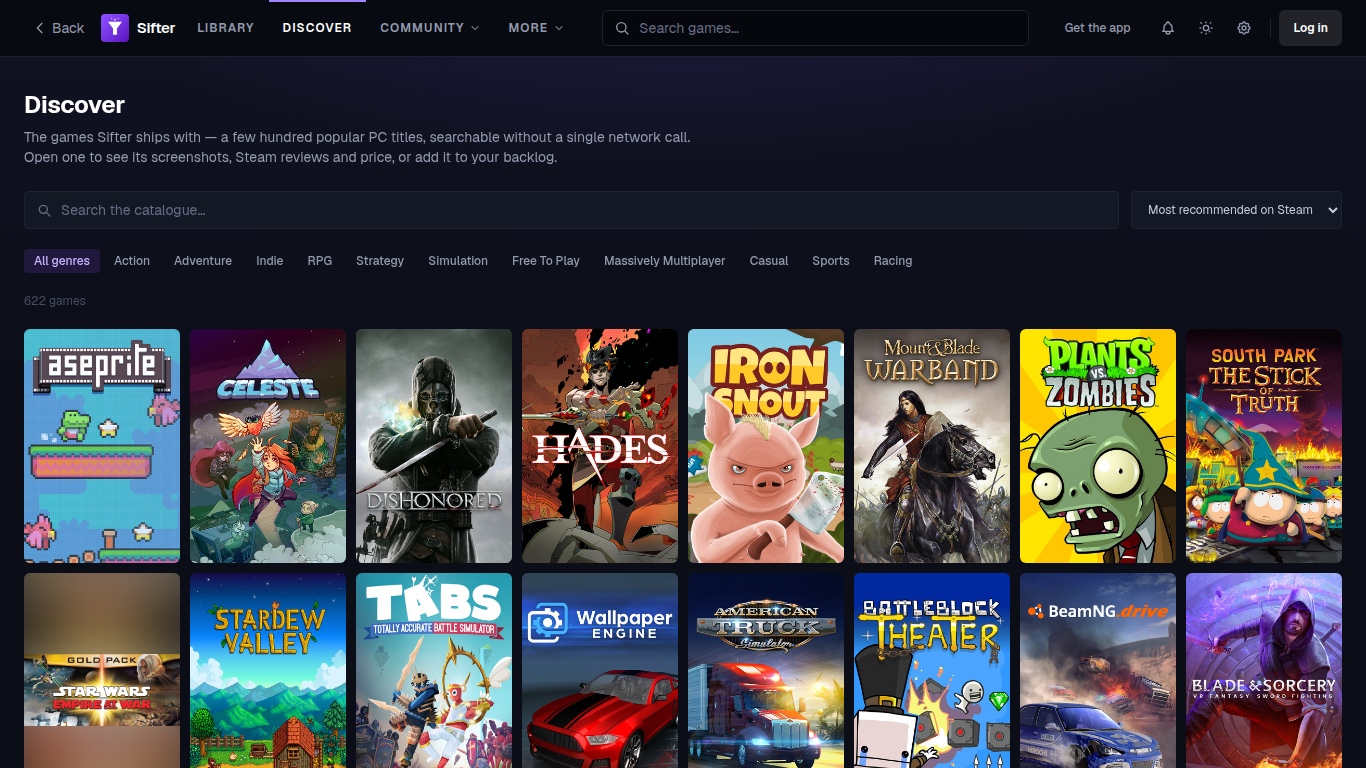
Task: Open the notifications bell
Action: [x=1168, y=28]
